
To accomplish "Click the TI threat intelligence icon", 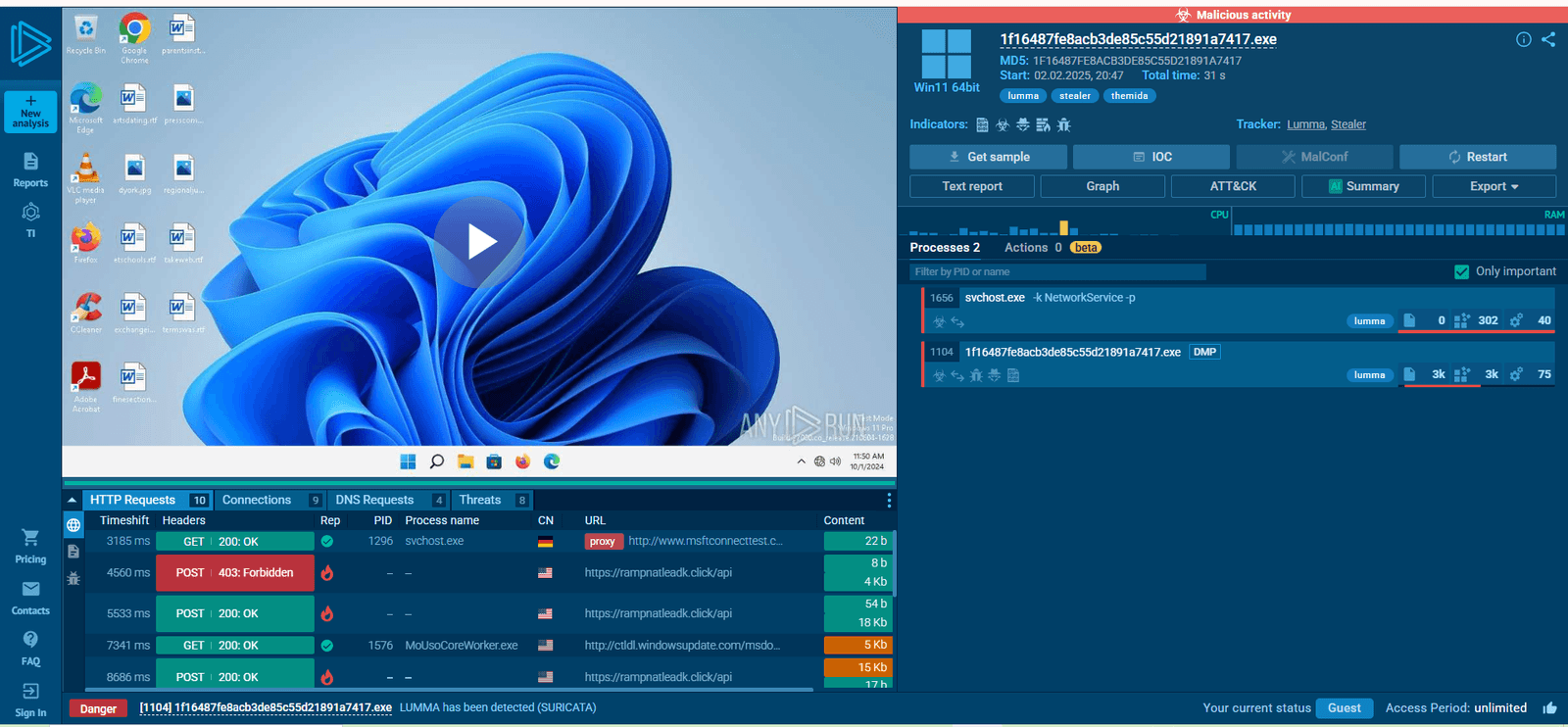I will click(30, 219).
